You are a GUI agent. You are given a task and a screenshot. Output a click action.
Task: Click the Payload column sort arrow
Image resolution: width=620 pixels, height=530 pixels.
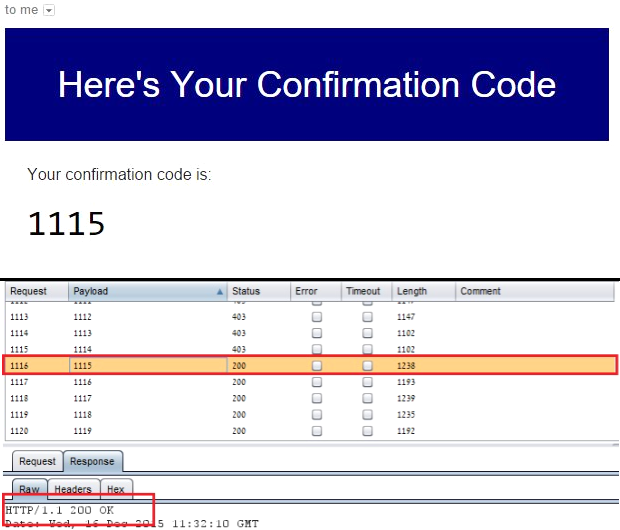pyautogui.click(x=219, y=292)
